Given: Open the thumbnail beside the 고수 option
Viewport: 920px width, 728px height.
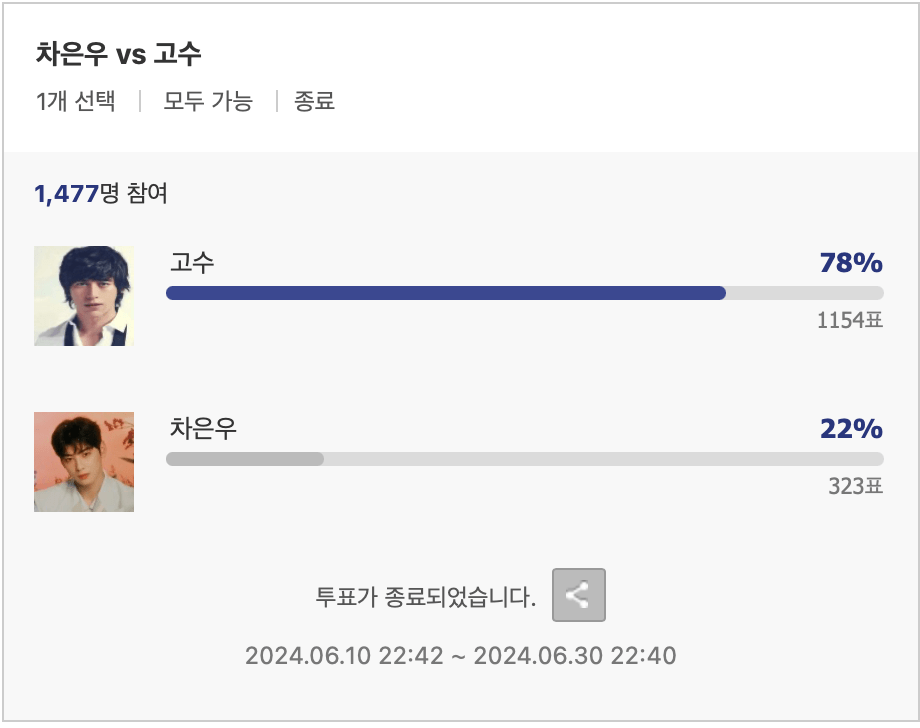Looking at the screenshot, I should tap(84, 296).
